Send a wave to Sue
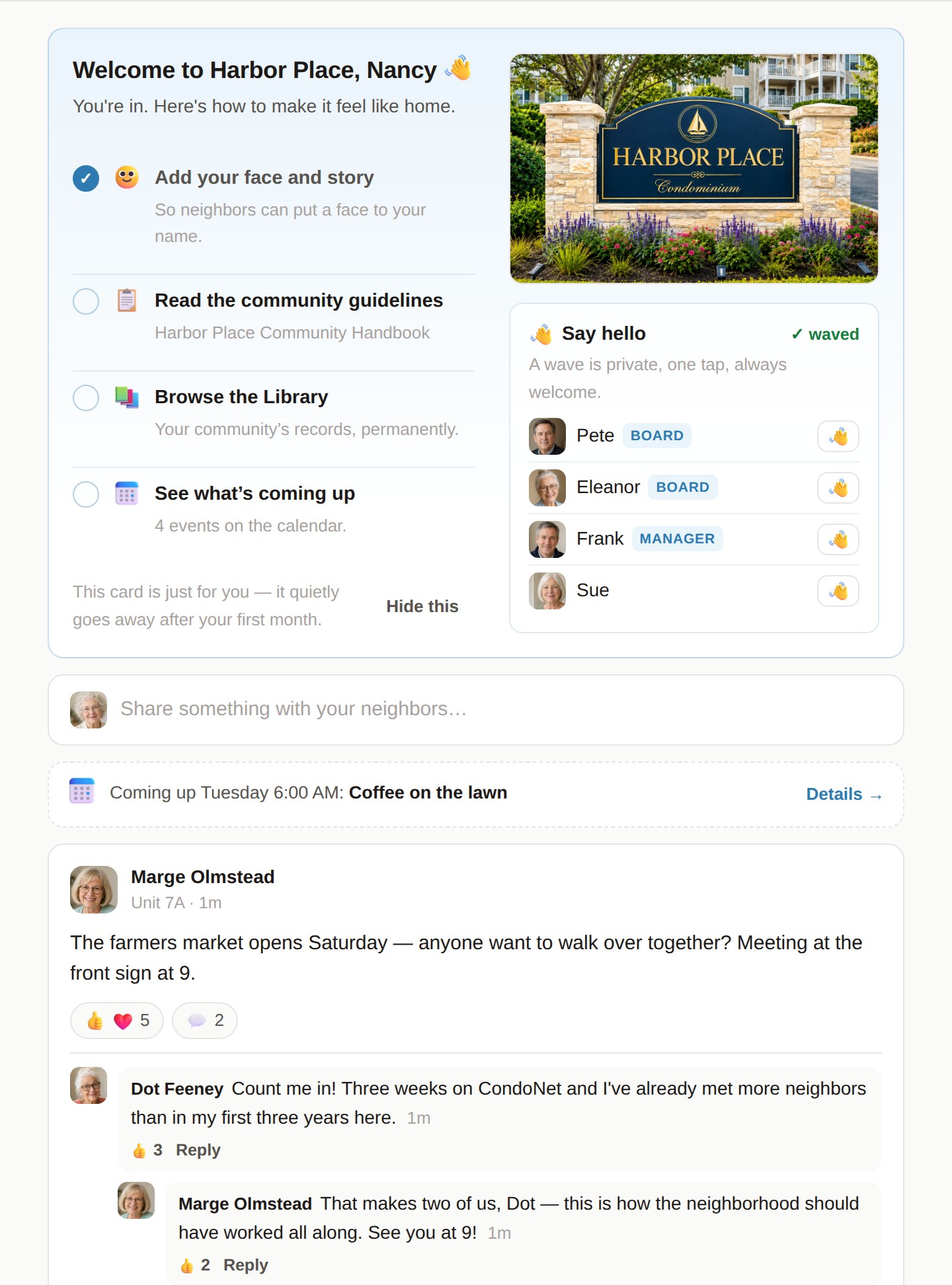The height and width of the screenshot is (1285, 952). pos(838,591)
